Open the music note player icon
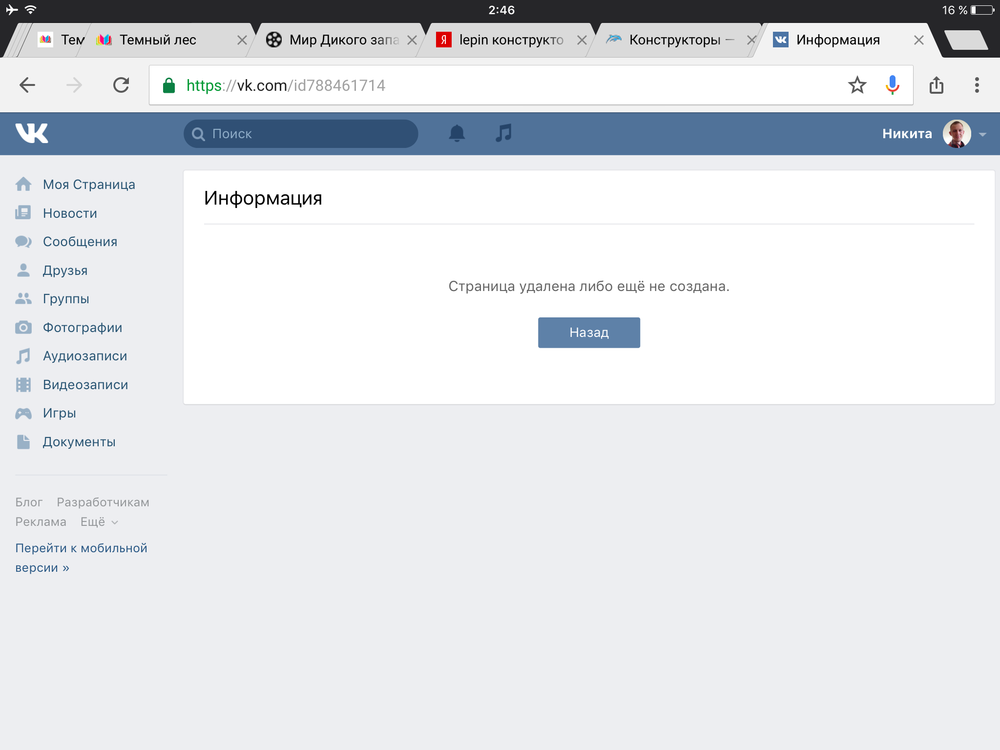The image size is (1000, 750). [x=504, y=133]
